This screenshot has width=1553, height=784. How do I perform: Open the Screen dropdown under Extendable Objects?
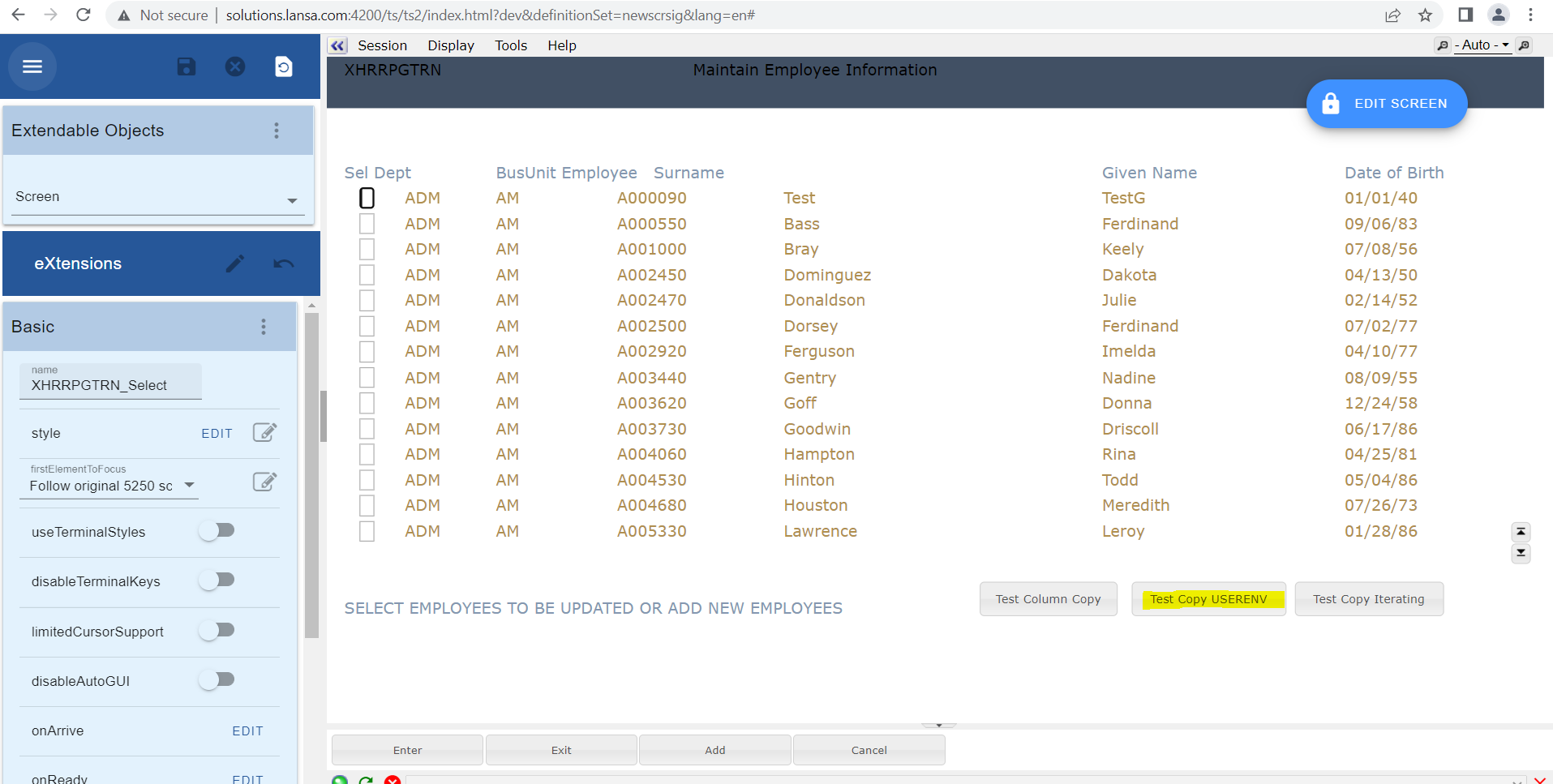point(291,199)
